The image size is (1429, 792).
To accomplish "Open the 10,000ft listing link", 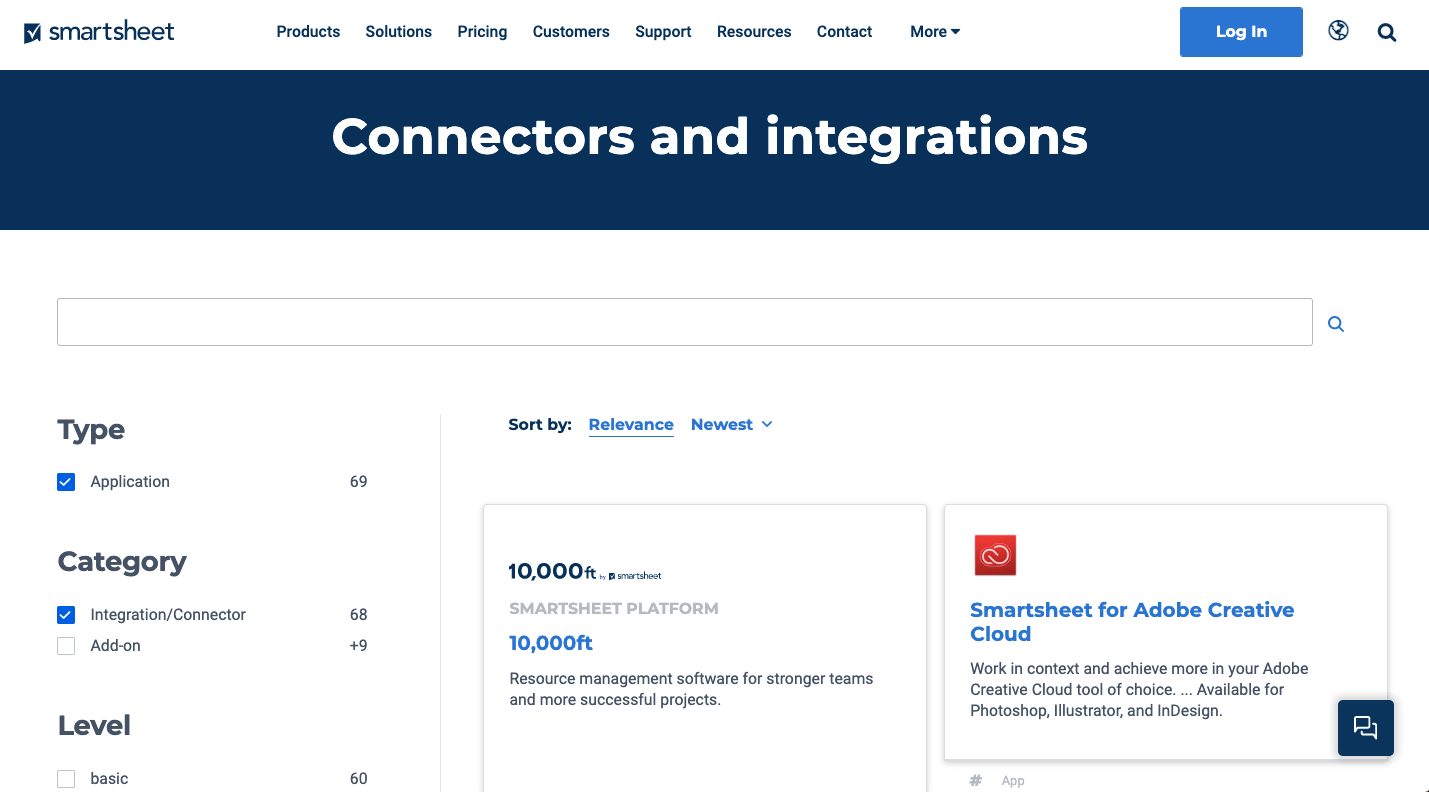I will tap(551, 643).
